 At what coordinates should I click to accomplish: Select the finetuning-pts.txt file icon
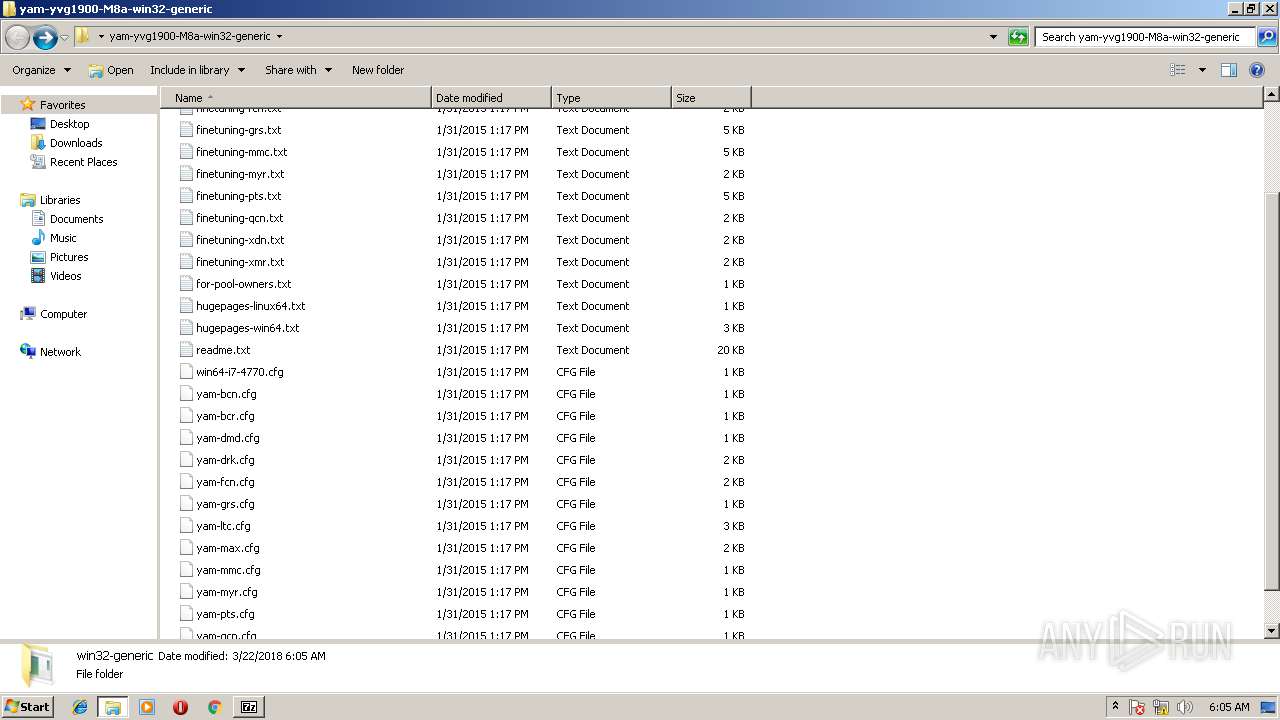click(x=186, y=196)
